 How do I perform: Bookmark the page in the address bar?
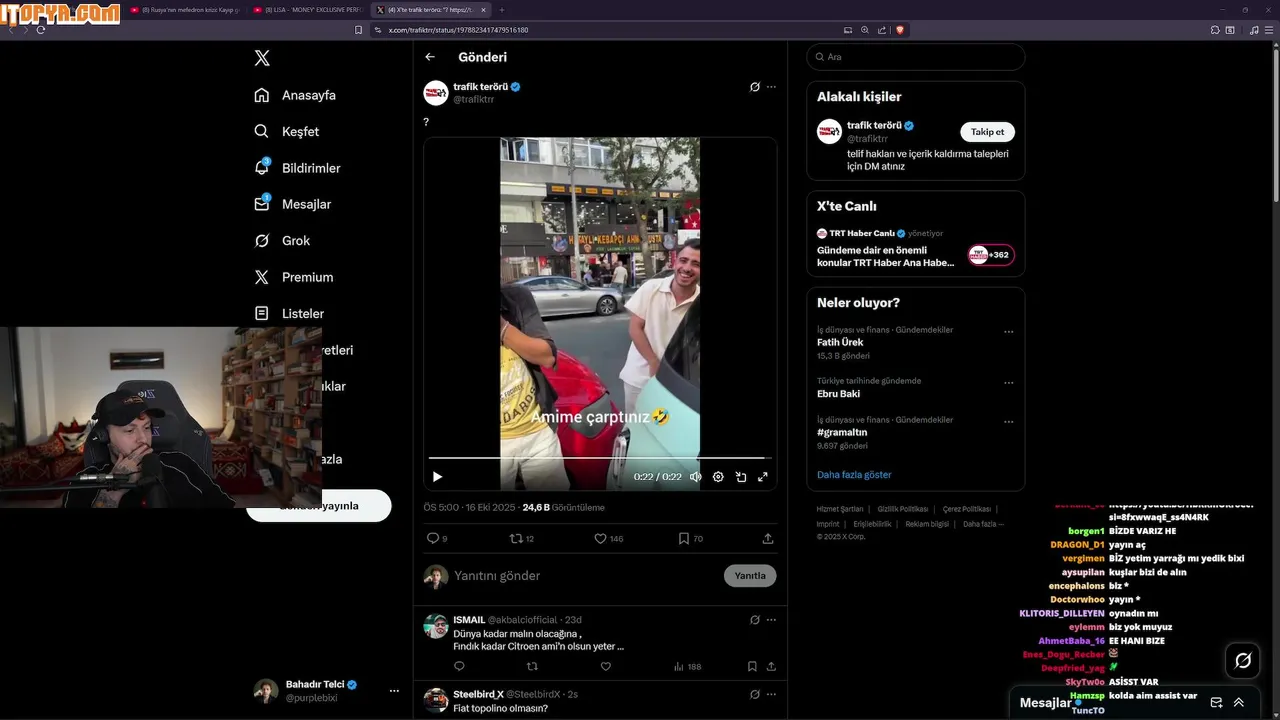359,30
